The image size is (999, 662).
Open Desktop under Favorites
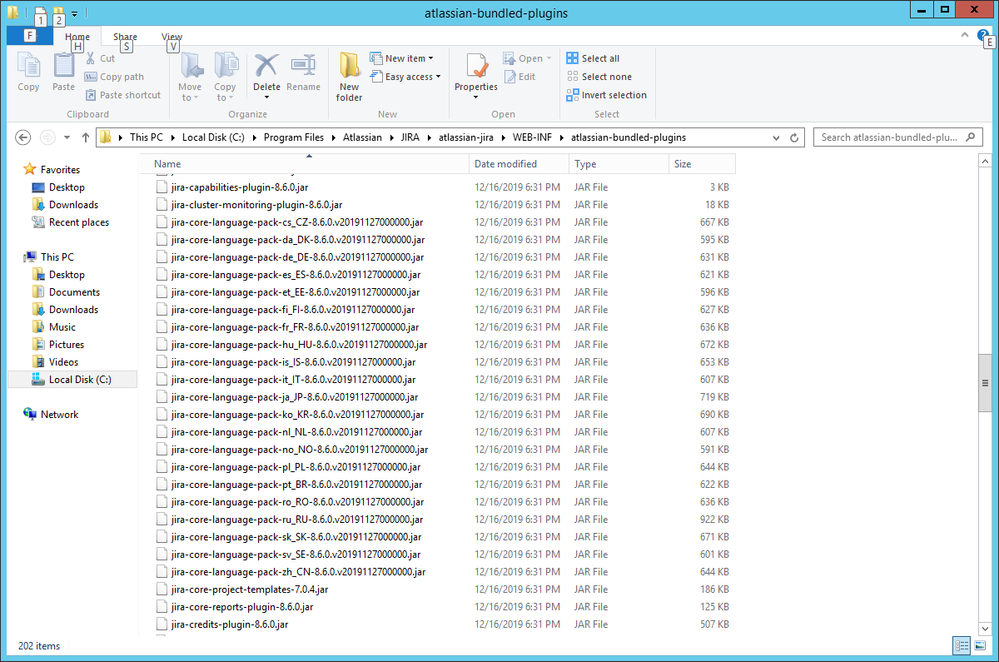[67, 187]
